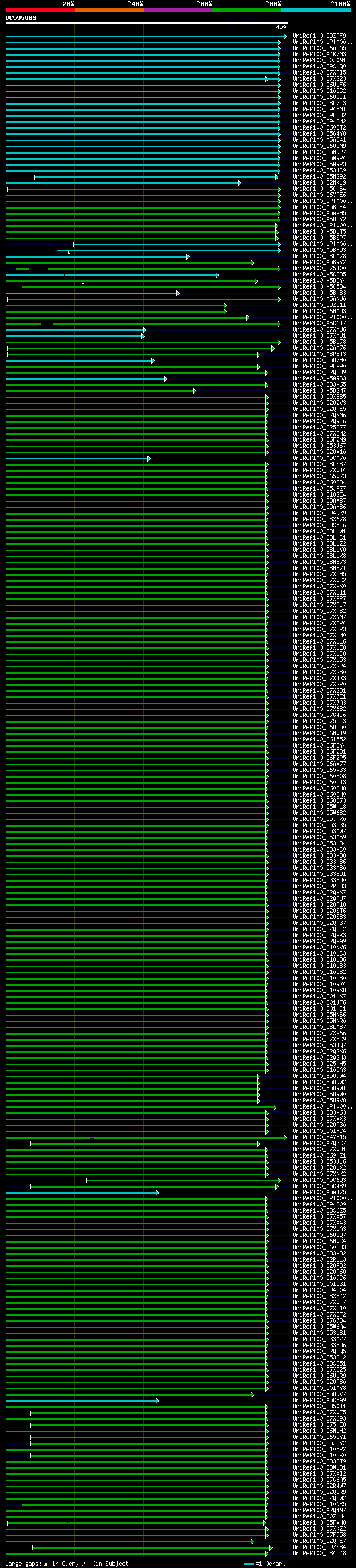
Task: Click the UniRef100_A5ARG3 label
Action: [319, 379]
